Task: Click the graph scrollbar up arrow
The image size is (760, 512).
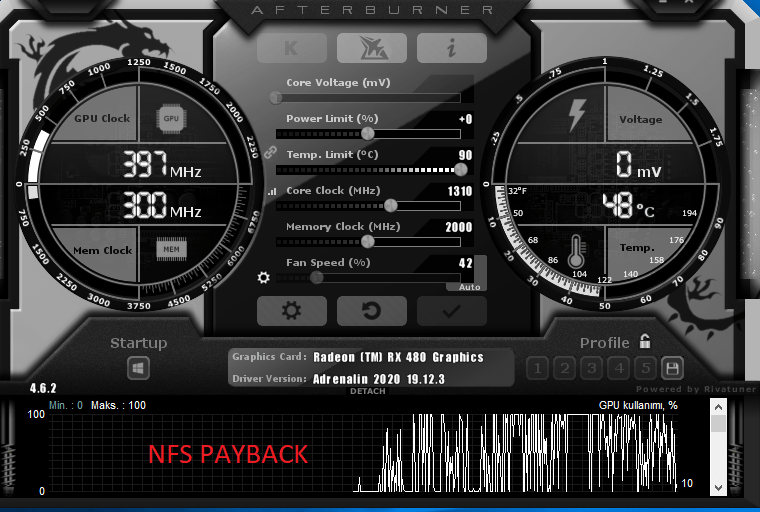Action: point(718,407)
